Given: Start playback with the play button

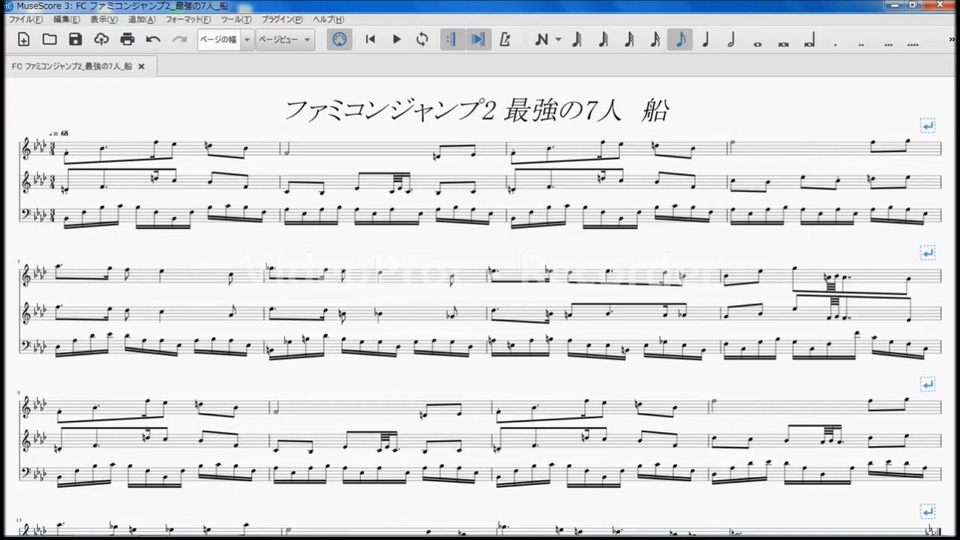Looking at the screenshot, I should (x=396, y=40).
